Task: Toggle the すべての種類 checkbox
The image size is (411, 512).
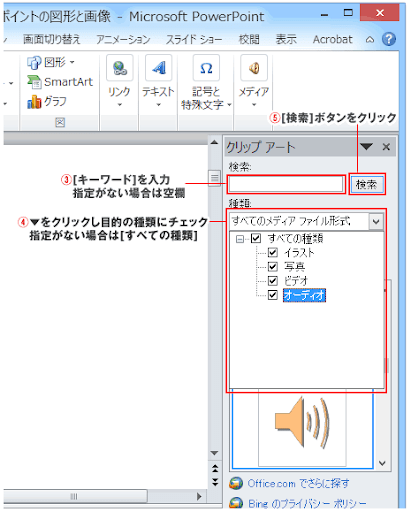Action: tap(256, 238)
